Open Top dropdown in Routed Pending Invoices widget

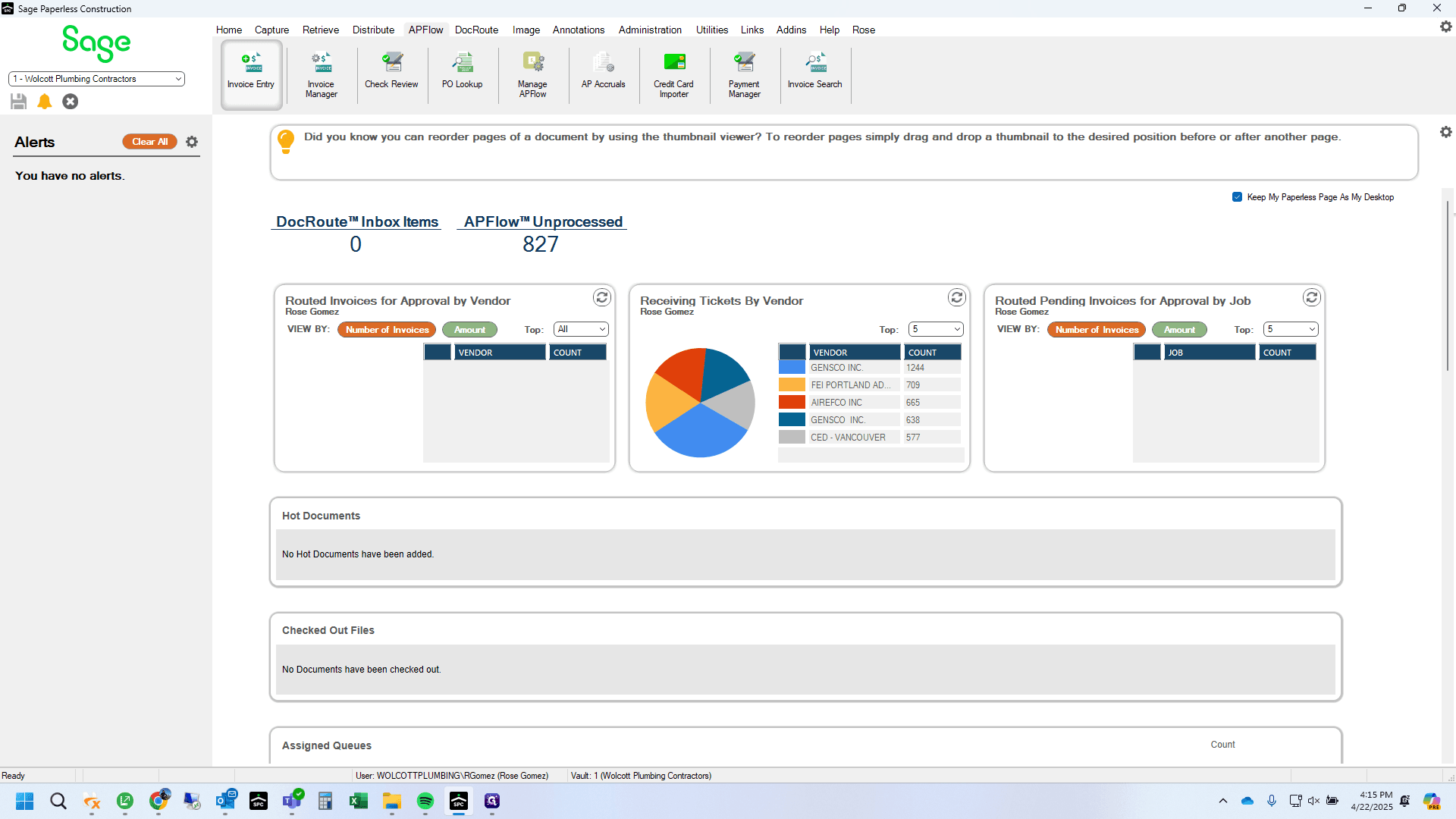coord(1291,329)
